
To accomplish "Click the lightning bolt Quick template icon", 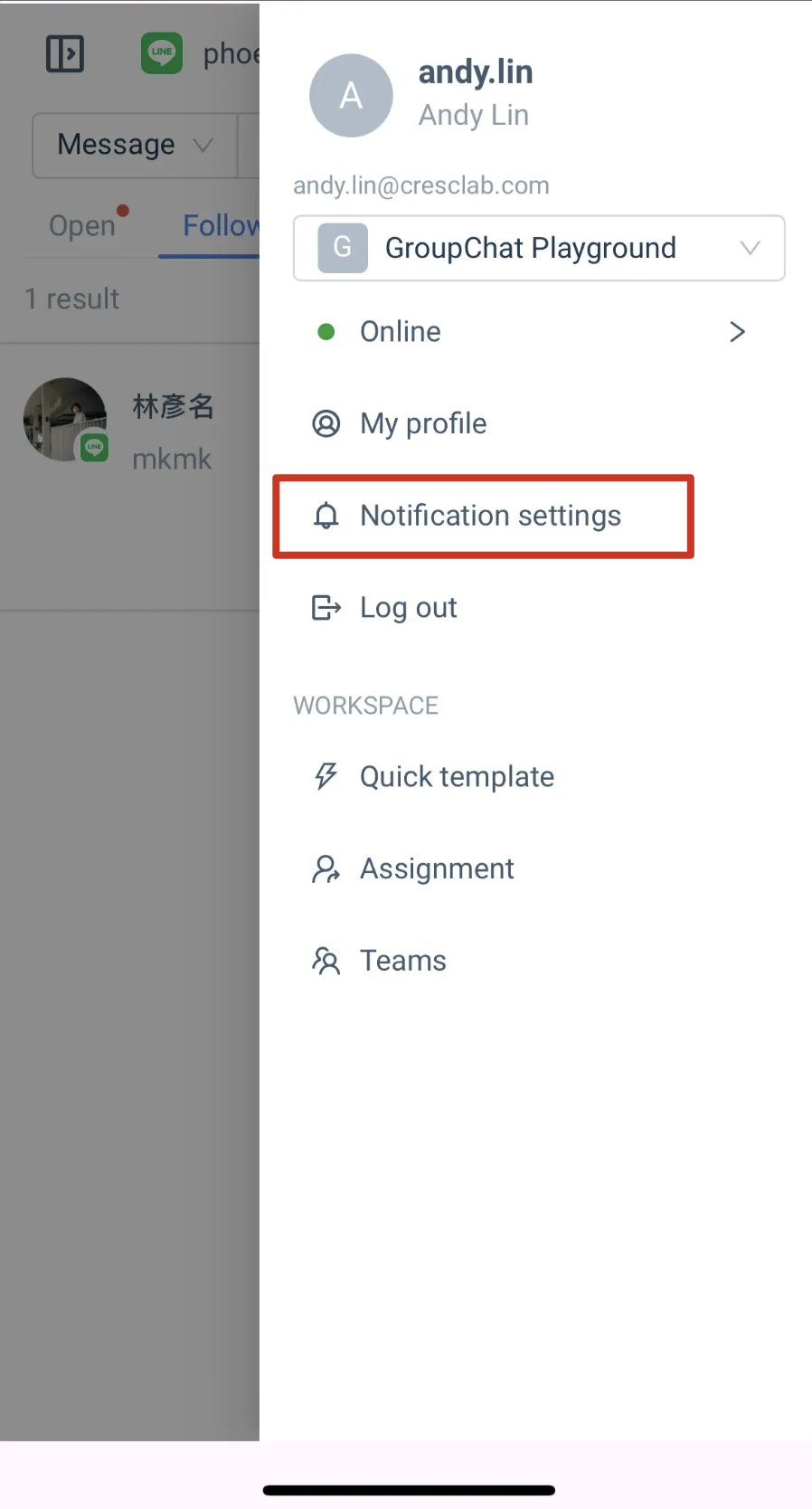I will pos(326,776).
